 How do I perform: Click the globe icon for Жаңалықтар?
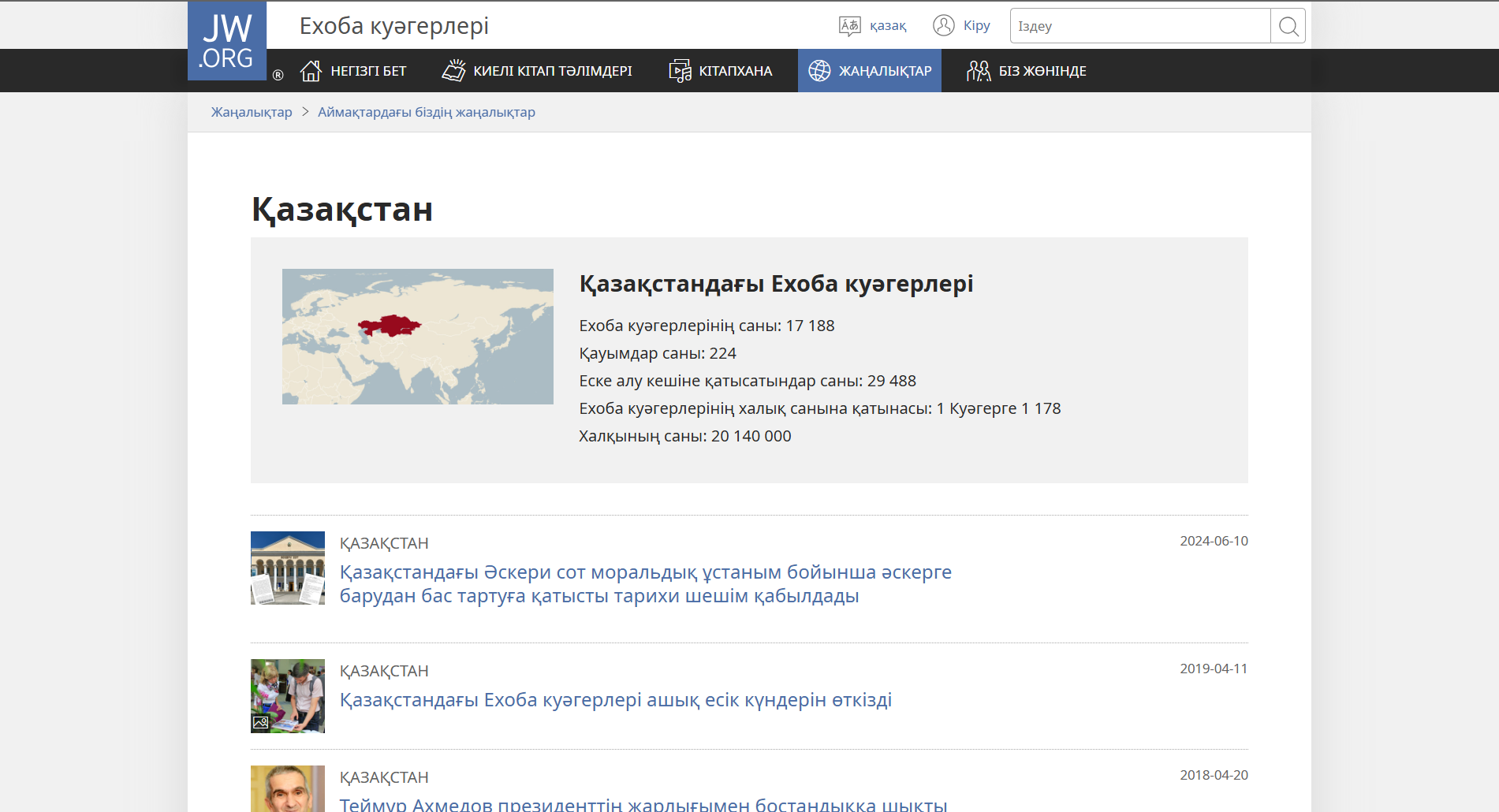(819, 71)
